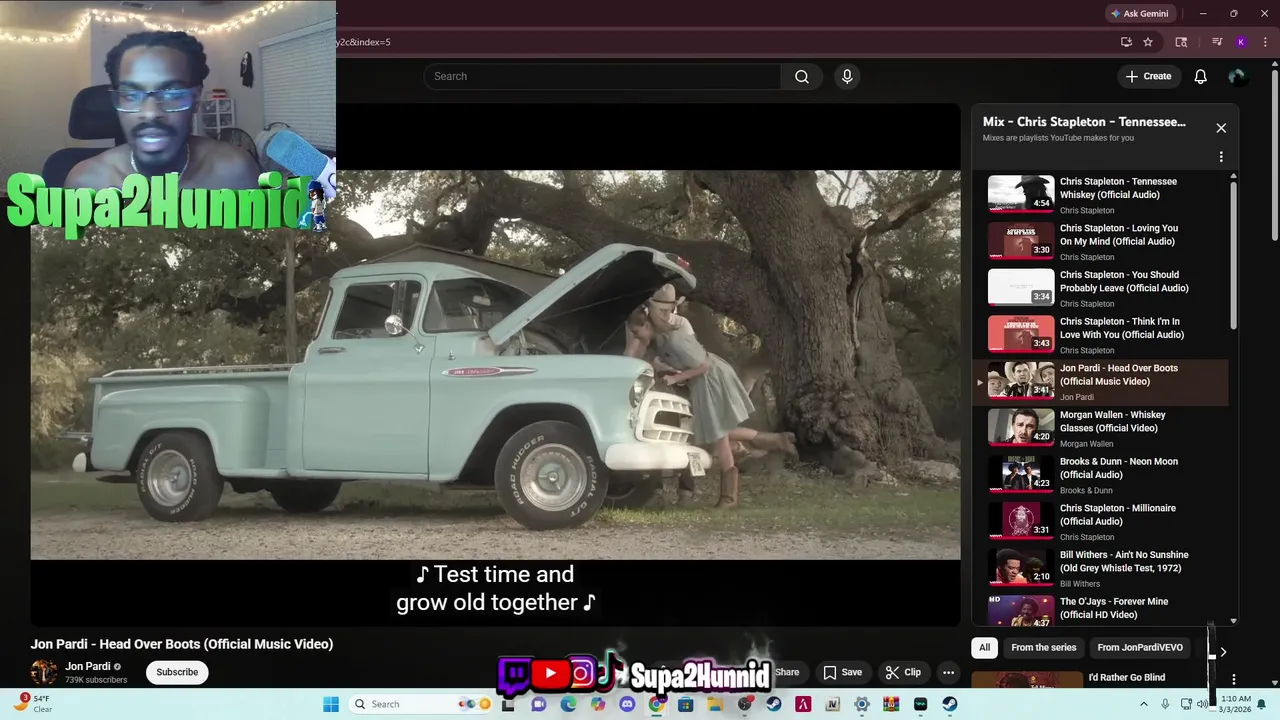Open Chrome media controls icon
The image size is (1280, 720).
coord(1217,42)
